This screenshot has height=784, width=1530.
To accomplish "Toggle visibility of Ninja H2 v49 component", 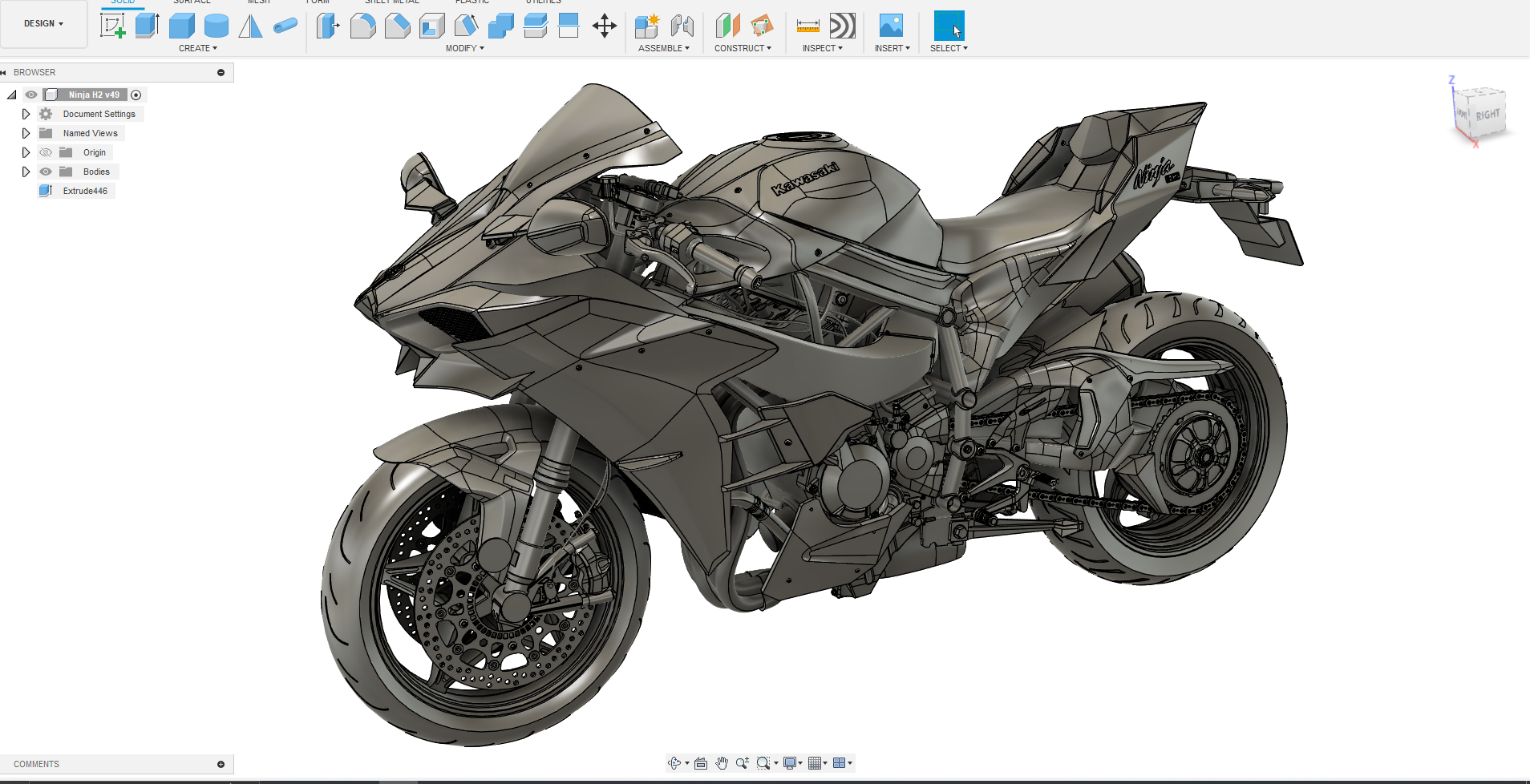I will (31, 95).
